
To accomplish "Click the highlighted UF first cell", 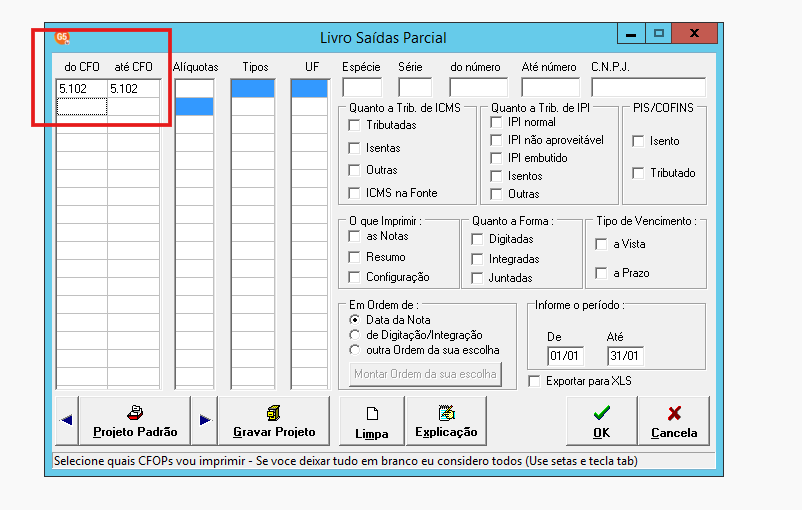I will pos(309,88).
